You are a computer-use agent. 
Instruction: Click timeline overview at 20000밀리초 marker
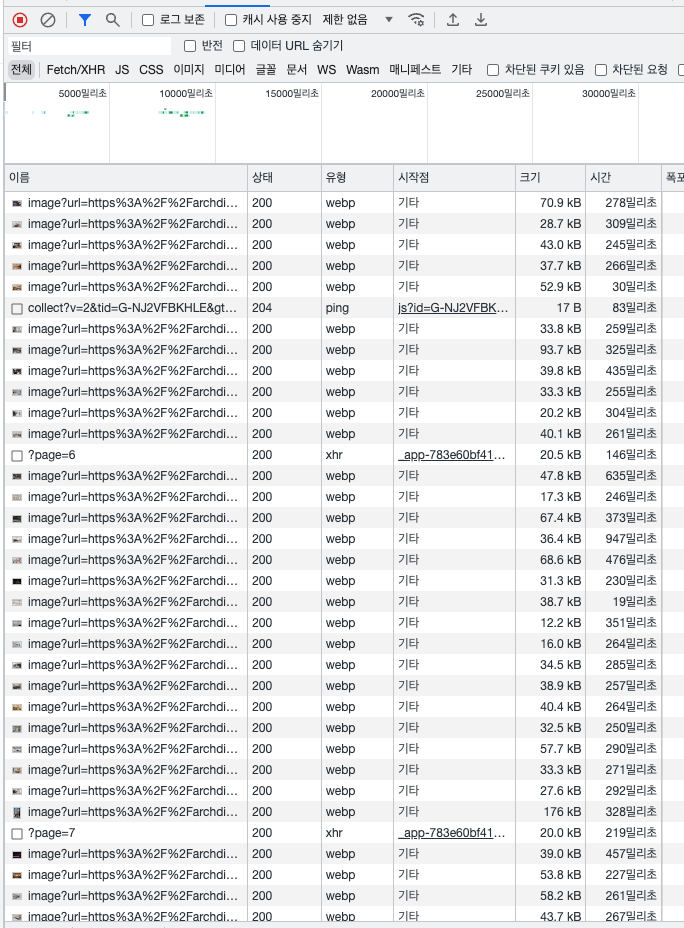pyautogui.click(x=398, y=94)
